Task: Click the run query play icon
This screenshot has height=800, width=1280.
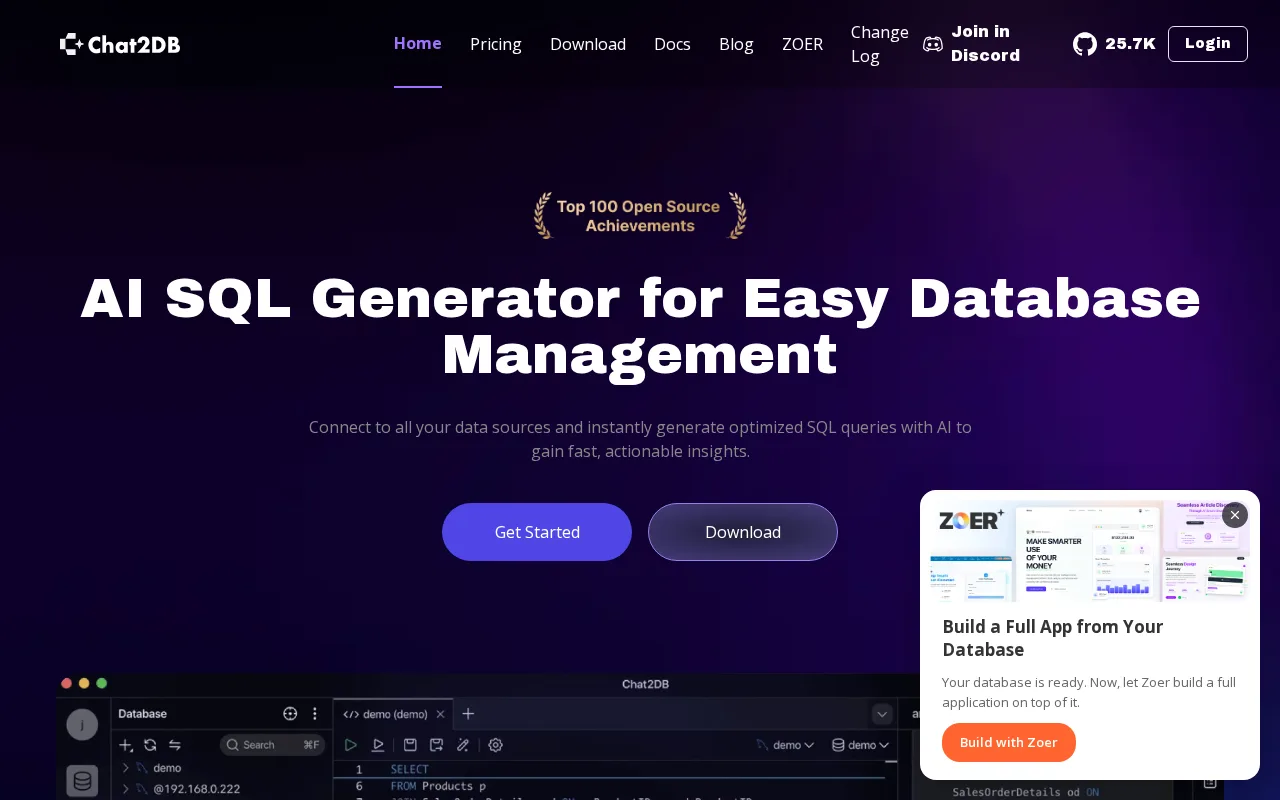Action: [351, 745]
